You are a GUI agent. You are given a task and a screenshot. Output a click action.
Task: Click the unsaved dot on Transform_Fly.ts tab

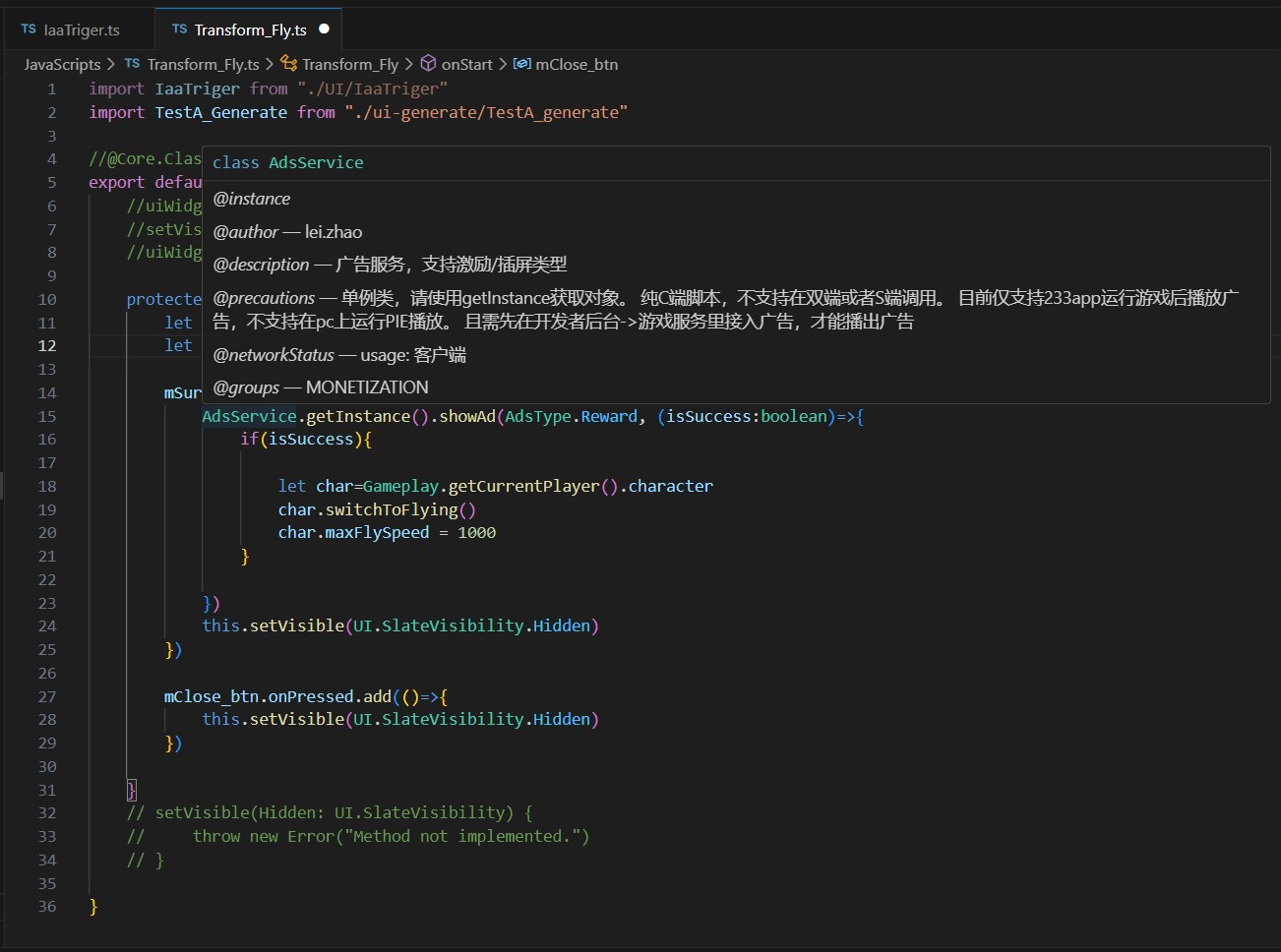point(325,30)
